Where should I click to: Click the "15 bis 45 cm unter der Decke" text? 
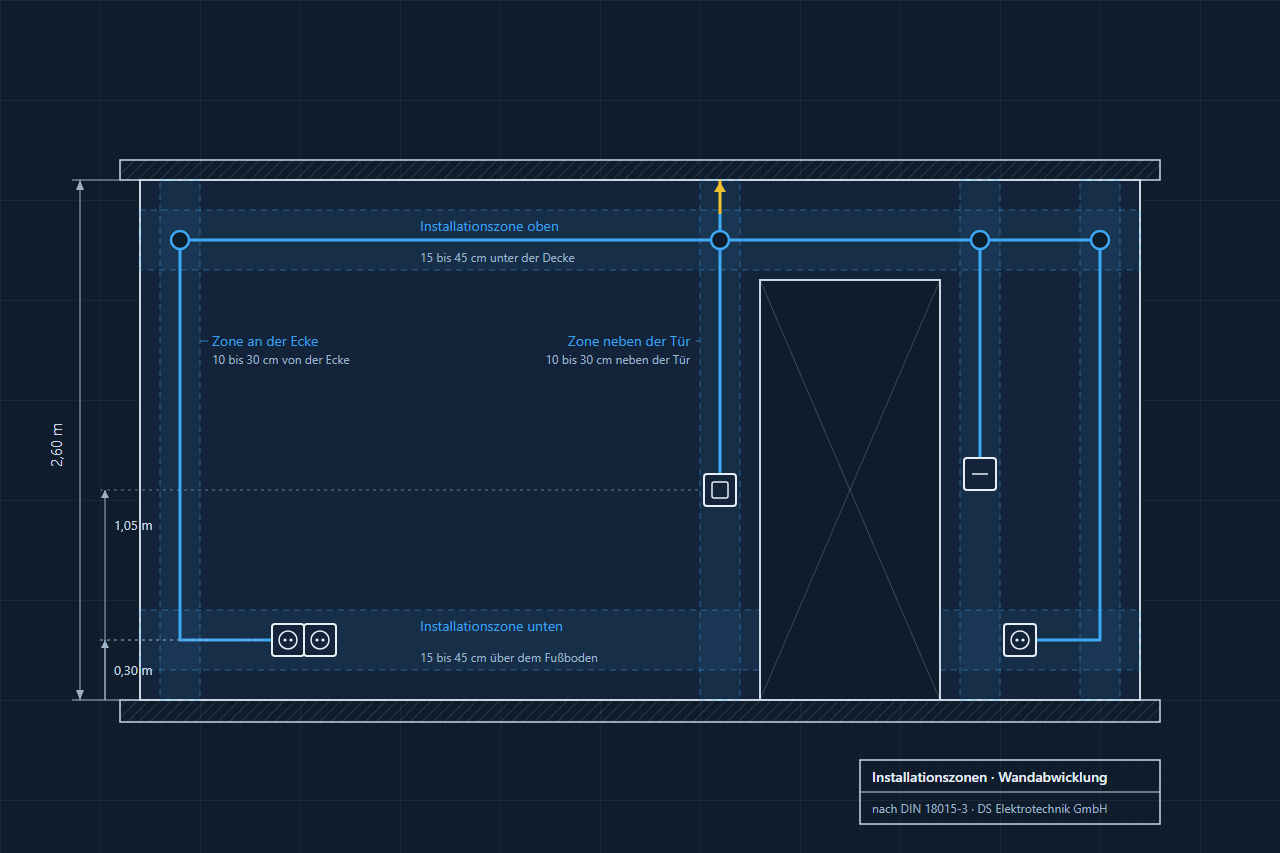[497, 258]
